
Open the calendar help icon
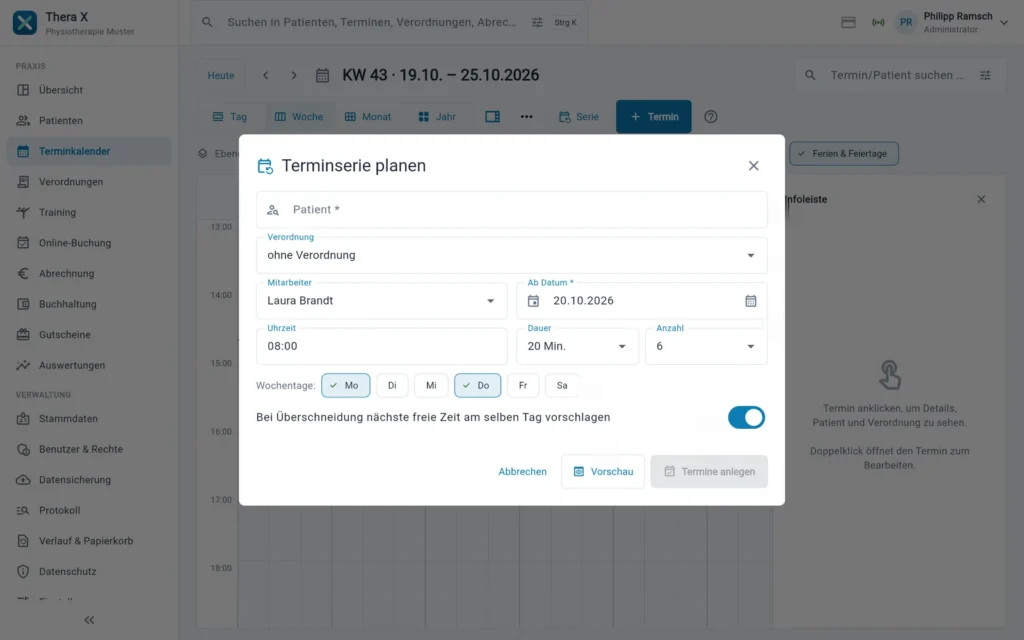point(711,117)
